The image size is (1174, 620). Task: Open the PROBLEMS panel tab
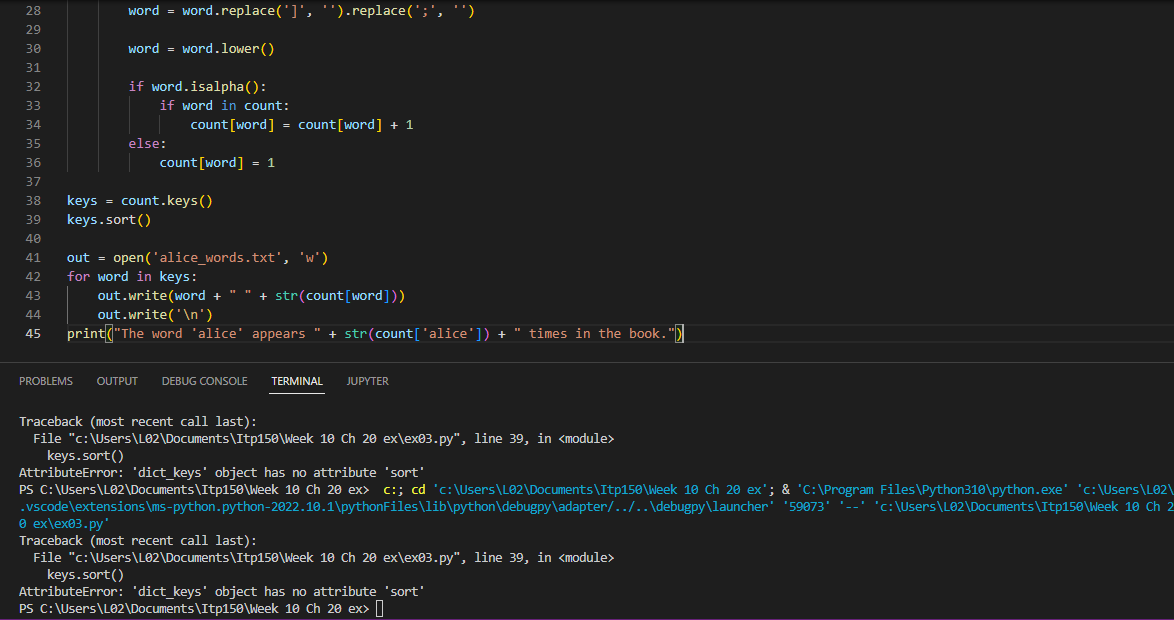click(46, 381)
